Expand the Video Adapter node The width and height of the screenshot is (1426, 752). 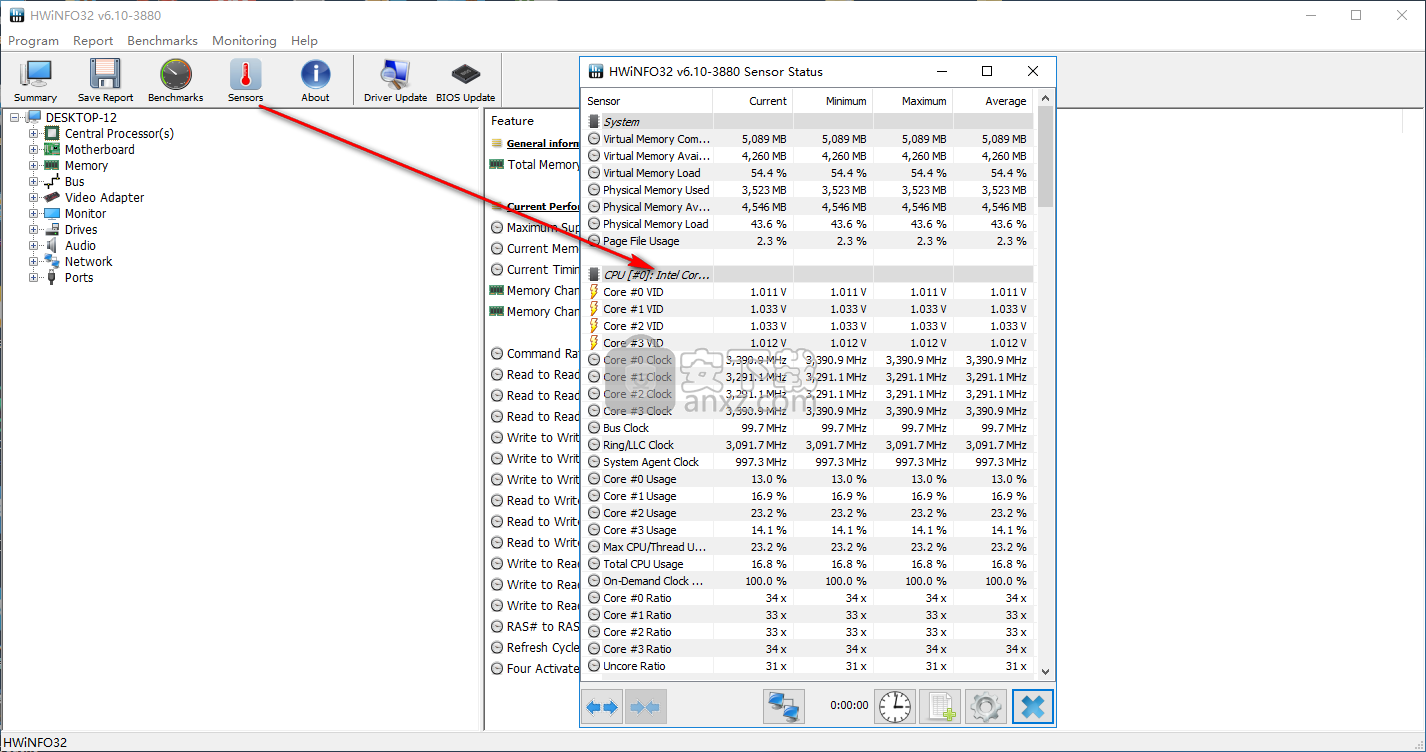[x=34, y=197]
